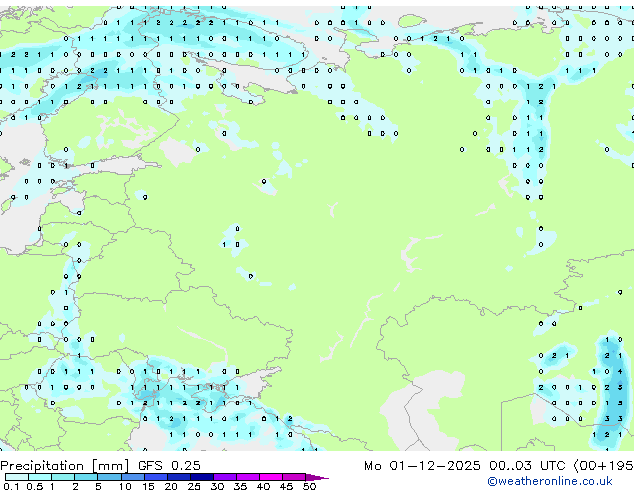This screenshot has height=490, width=634.
Task: Pick the navy swatch between 25 and 30
Action: 201,477
